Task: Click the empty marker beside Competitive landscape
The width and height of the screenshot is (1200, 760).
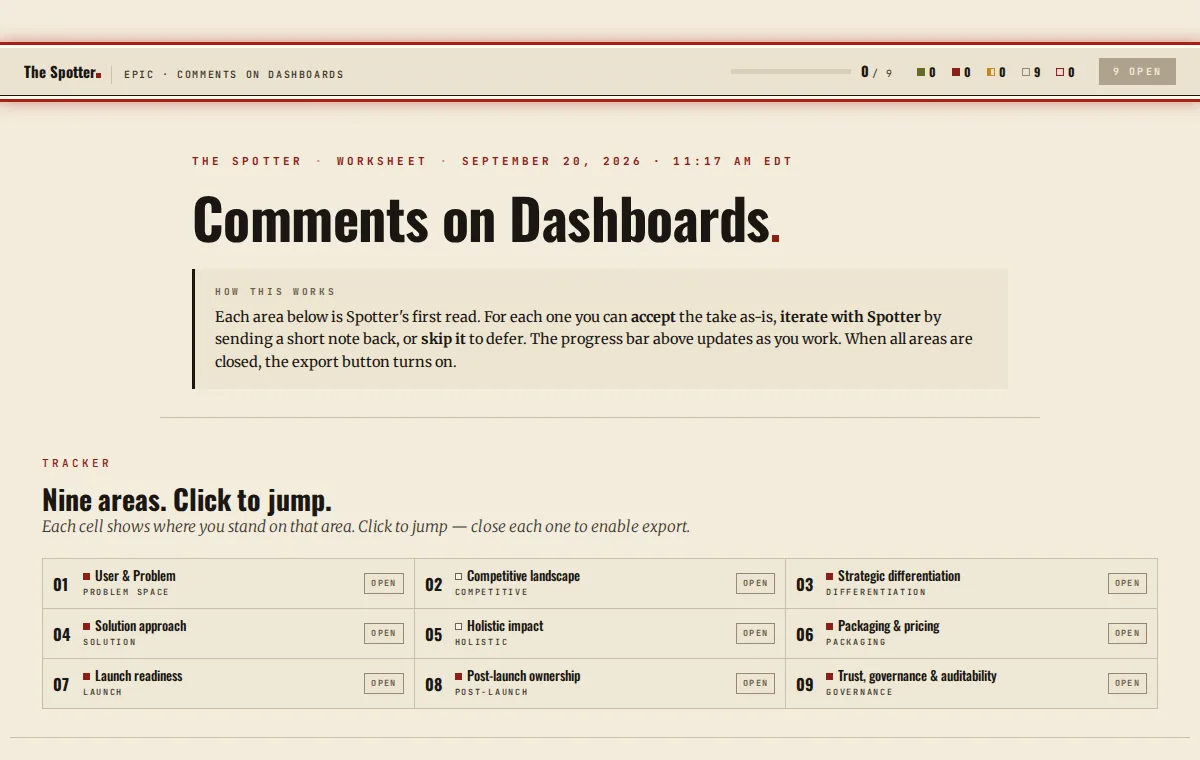Action: click(459, 576)
